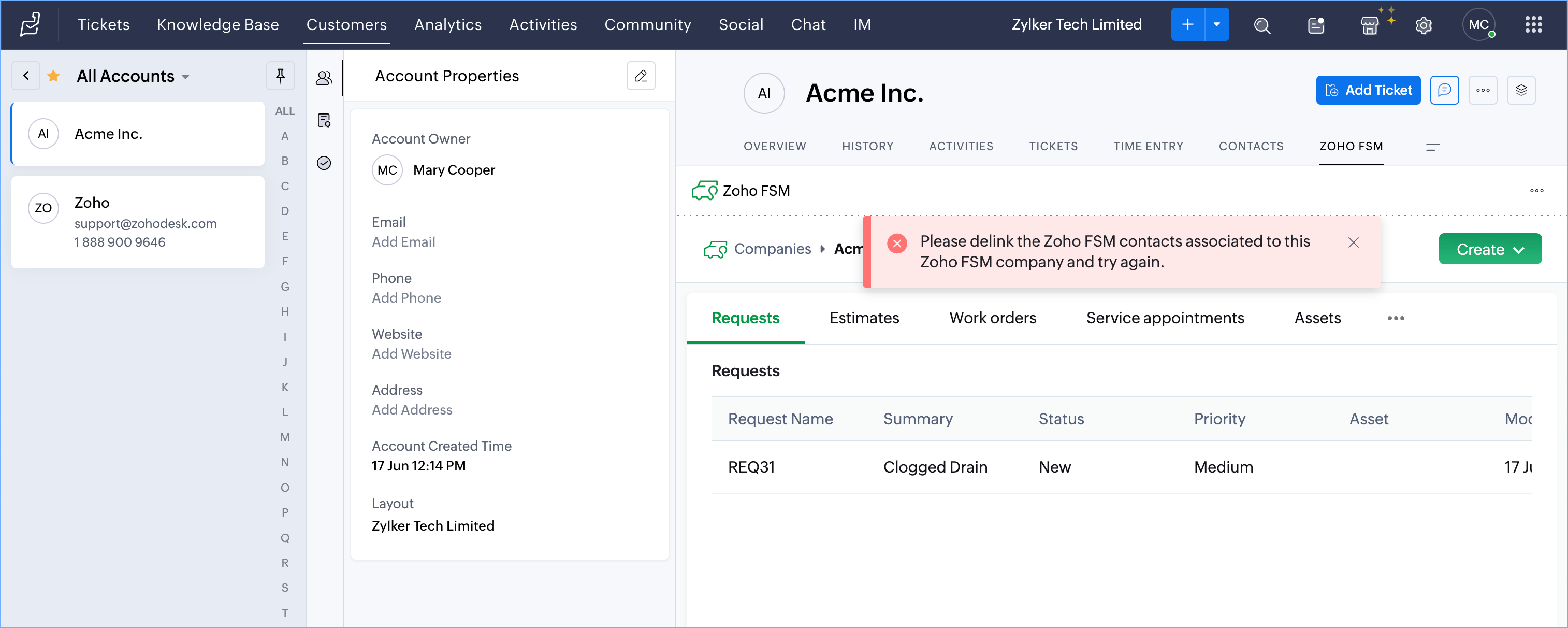Click Add Email field link
Screen dimensions: 1568x628
(403, 242)
